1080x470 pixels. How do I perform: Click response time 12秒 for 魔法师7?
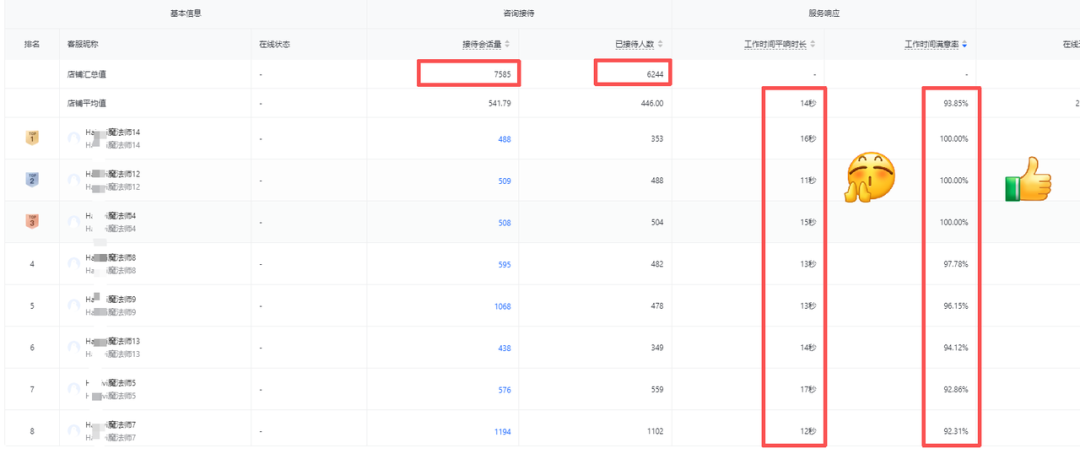click(x=808, y=432)
